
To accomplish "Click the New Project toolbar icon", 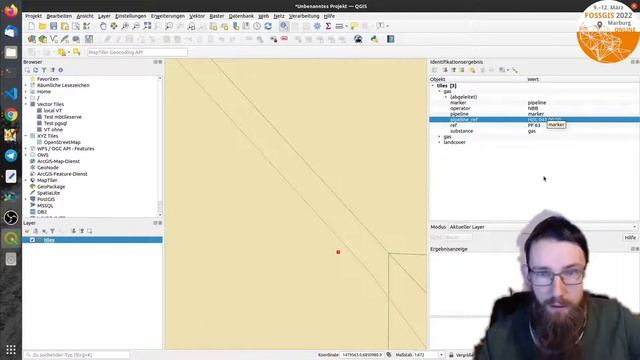I will click(31, 26).
